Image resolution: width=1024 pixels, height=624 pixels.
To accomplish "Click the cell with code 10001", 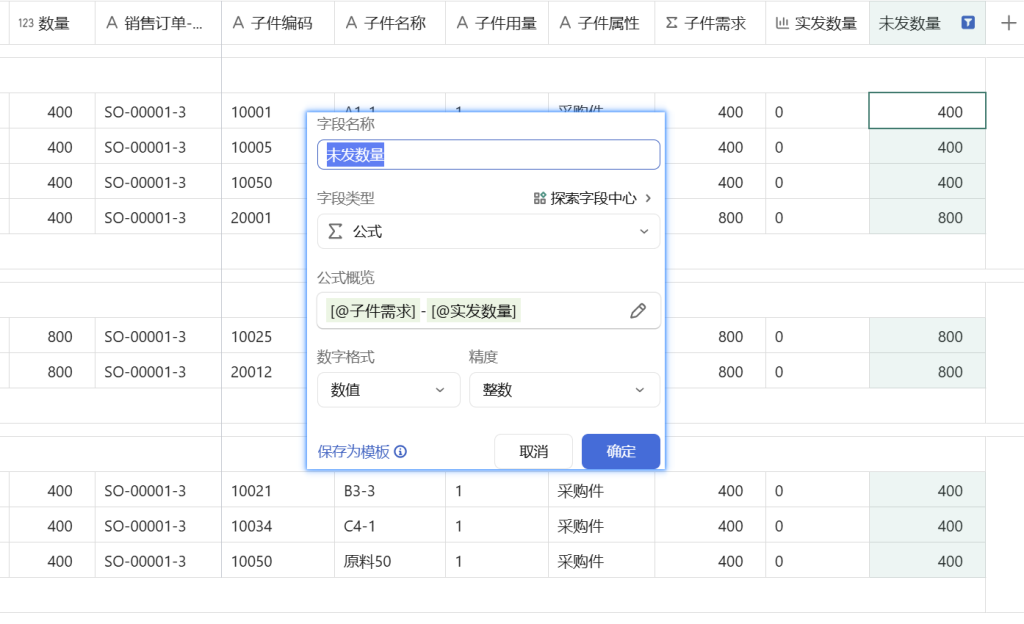I will (x=264, y=112).
